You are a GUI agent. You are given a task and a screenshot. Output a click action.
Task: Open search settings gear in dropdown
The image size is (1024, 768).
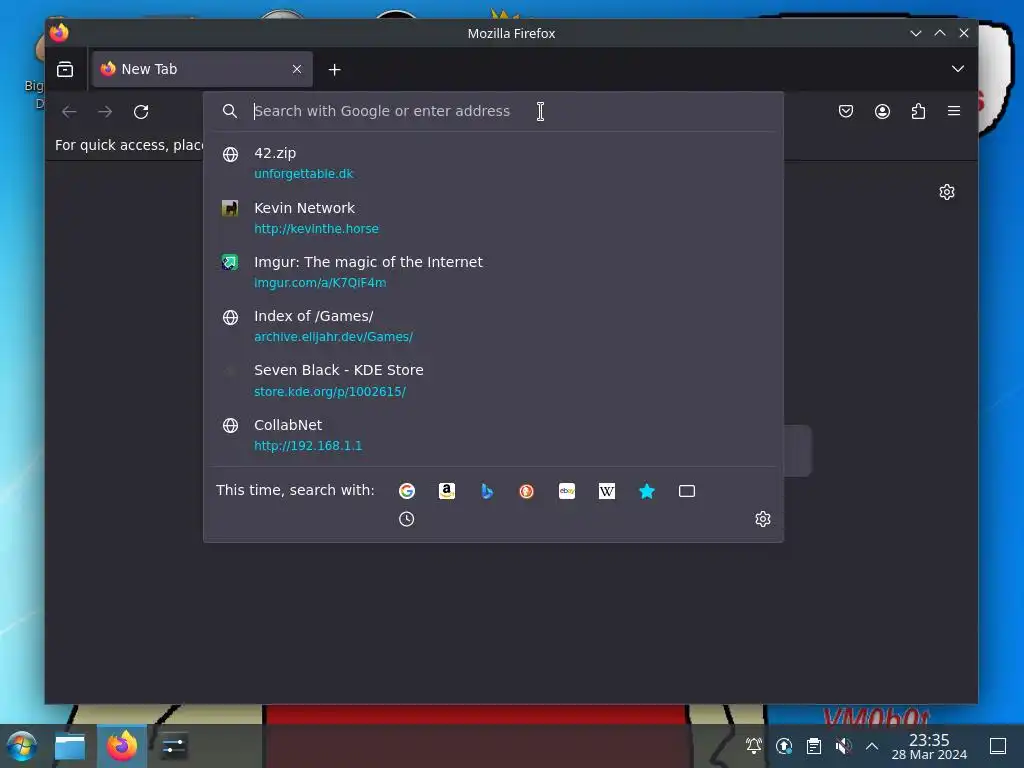(x=763, y=519)
